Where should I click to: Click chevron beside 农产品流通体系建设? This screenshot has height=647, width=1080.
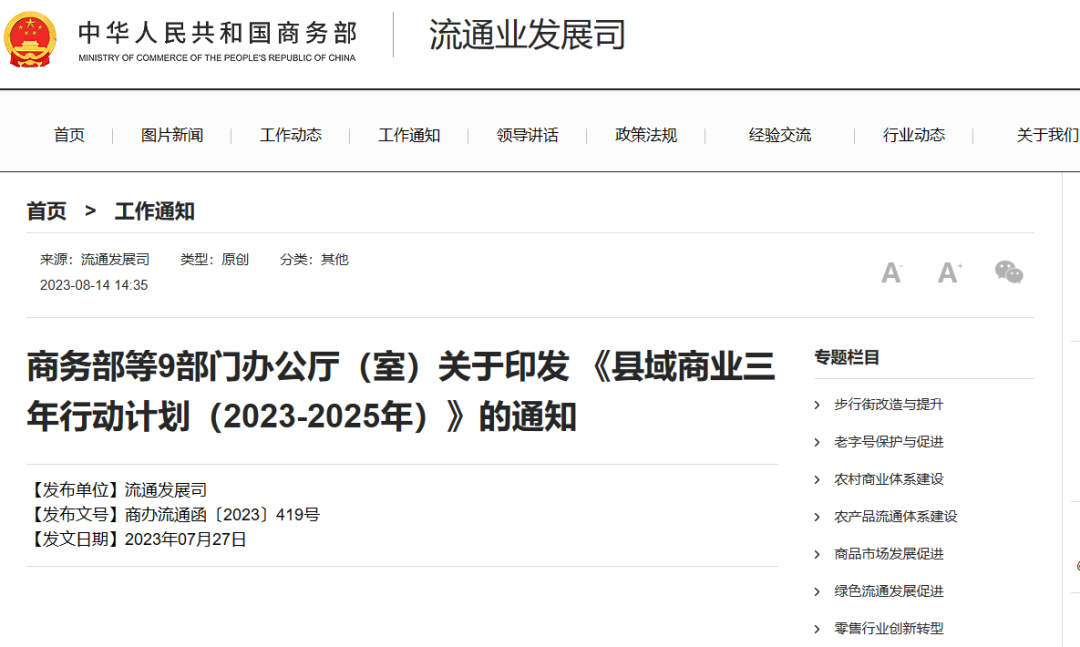[x=817, y=517]
